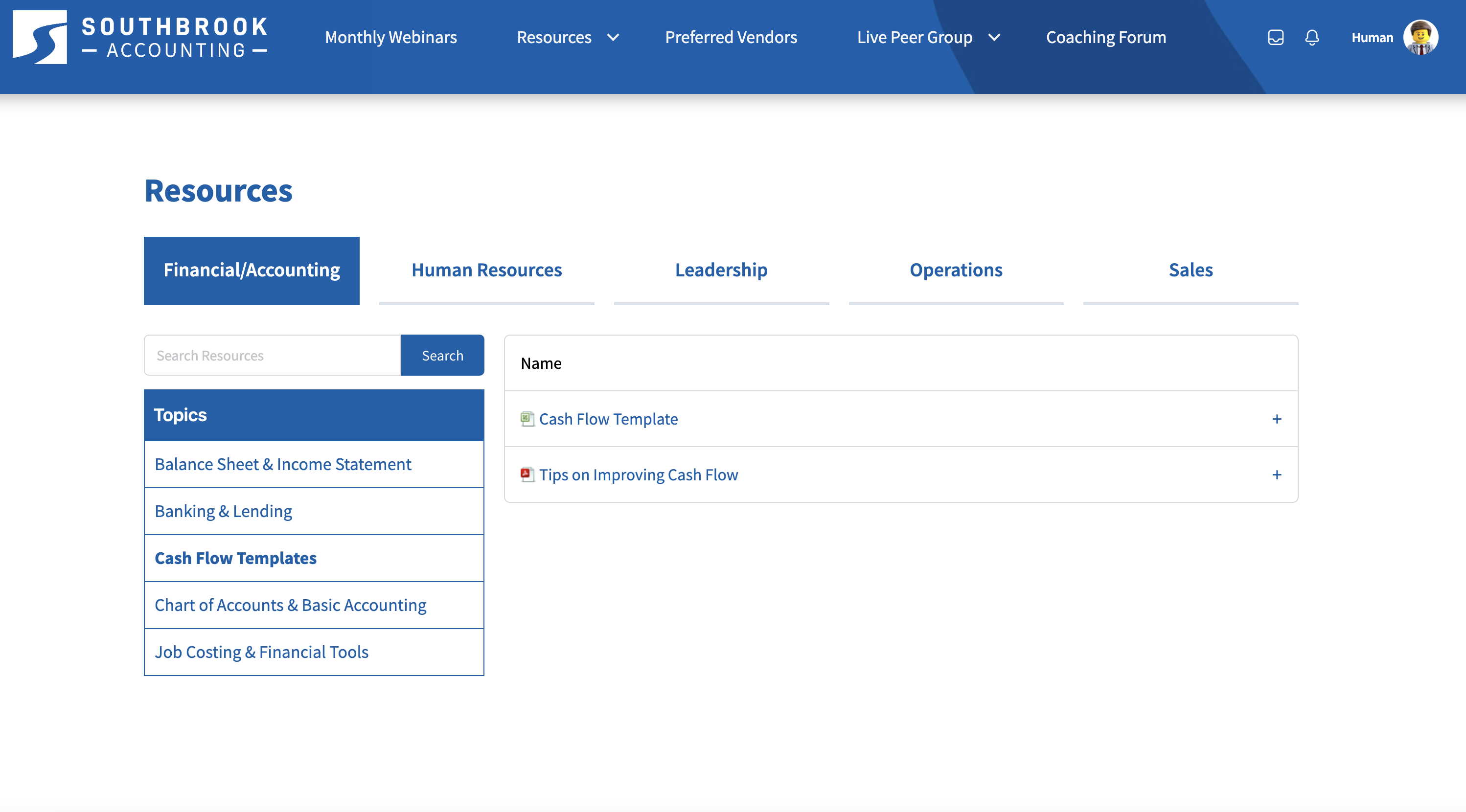The width and height of the screenshot is (1466, 812).
Task: Open the Resources nav dropdown chevron
Action: 613,38
